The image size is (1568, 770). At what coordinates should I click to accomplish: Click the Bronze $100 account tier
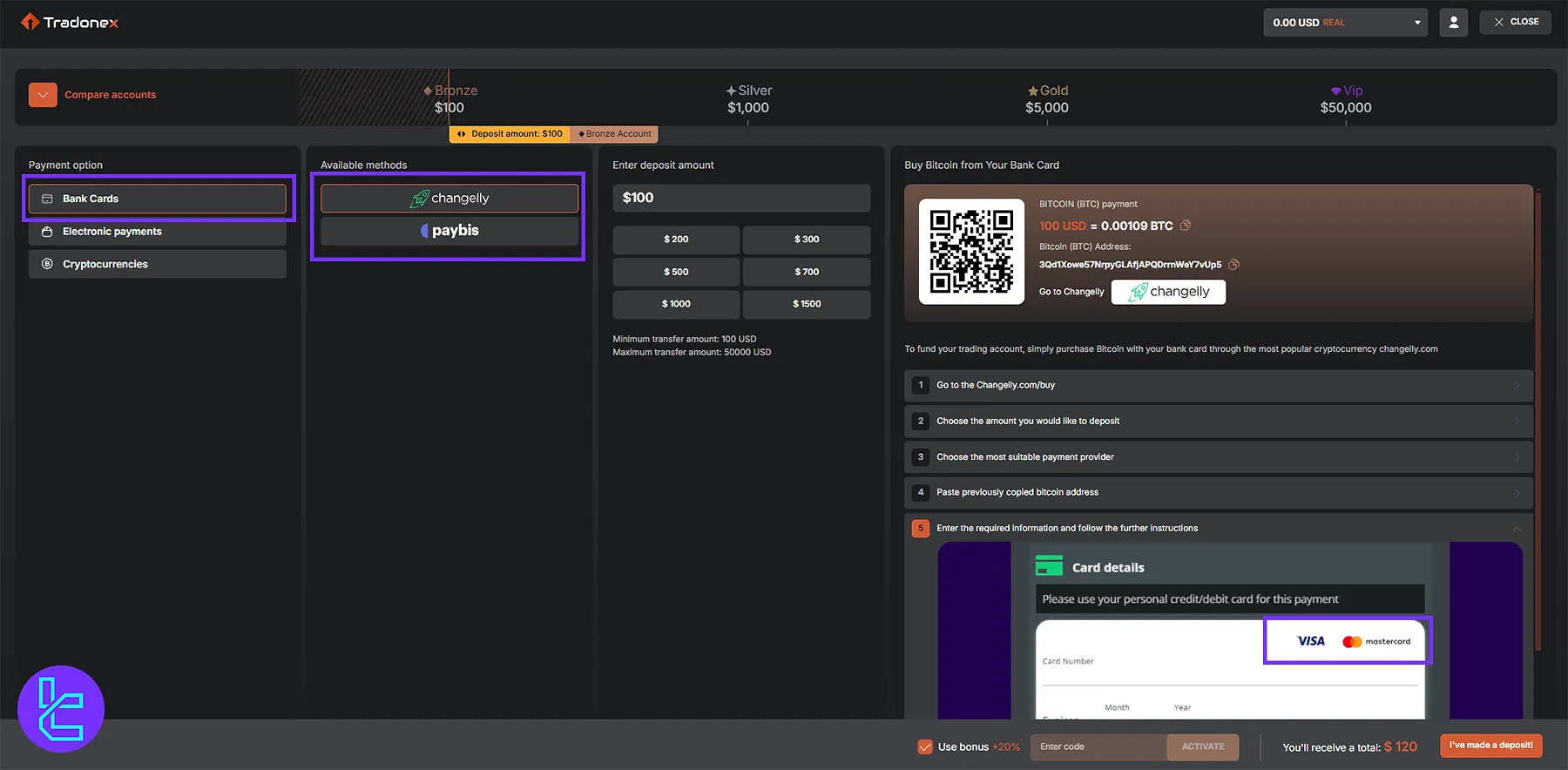(x=449, y=99)
